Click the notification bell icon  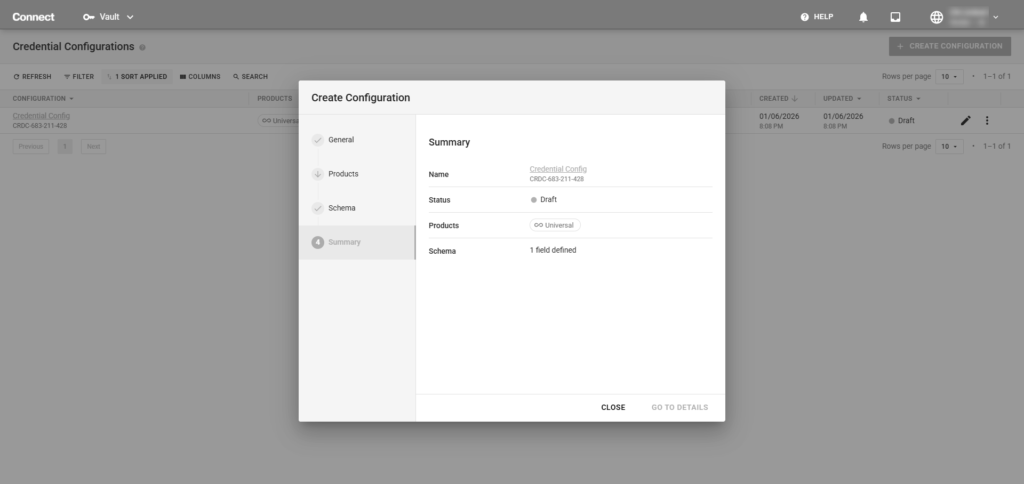(x=863, y=17)
